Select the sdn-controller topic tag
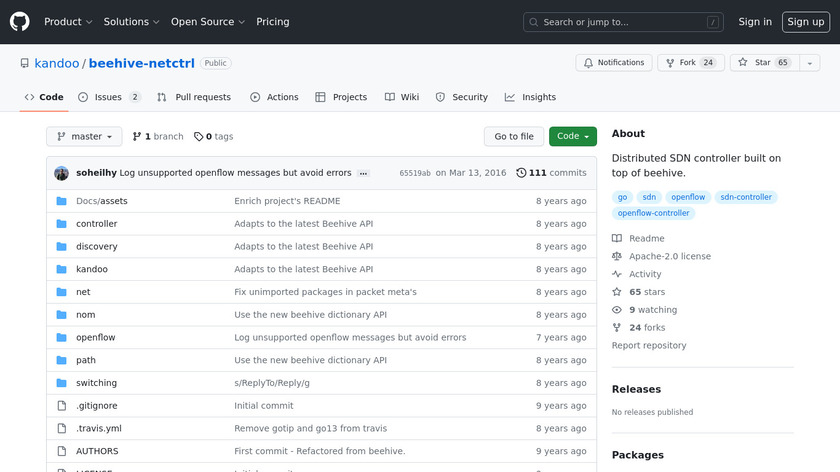The height and width of the screenshot is (472, 840). click(746, 197)
